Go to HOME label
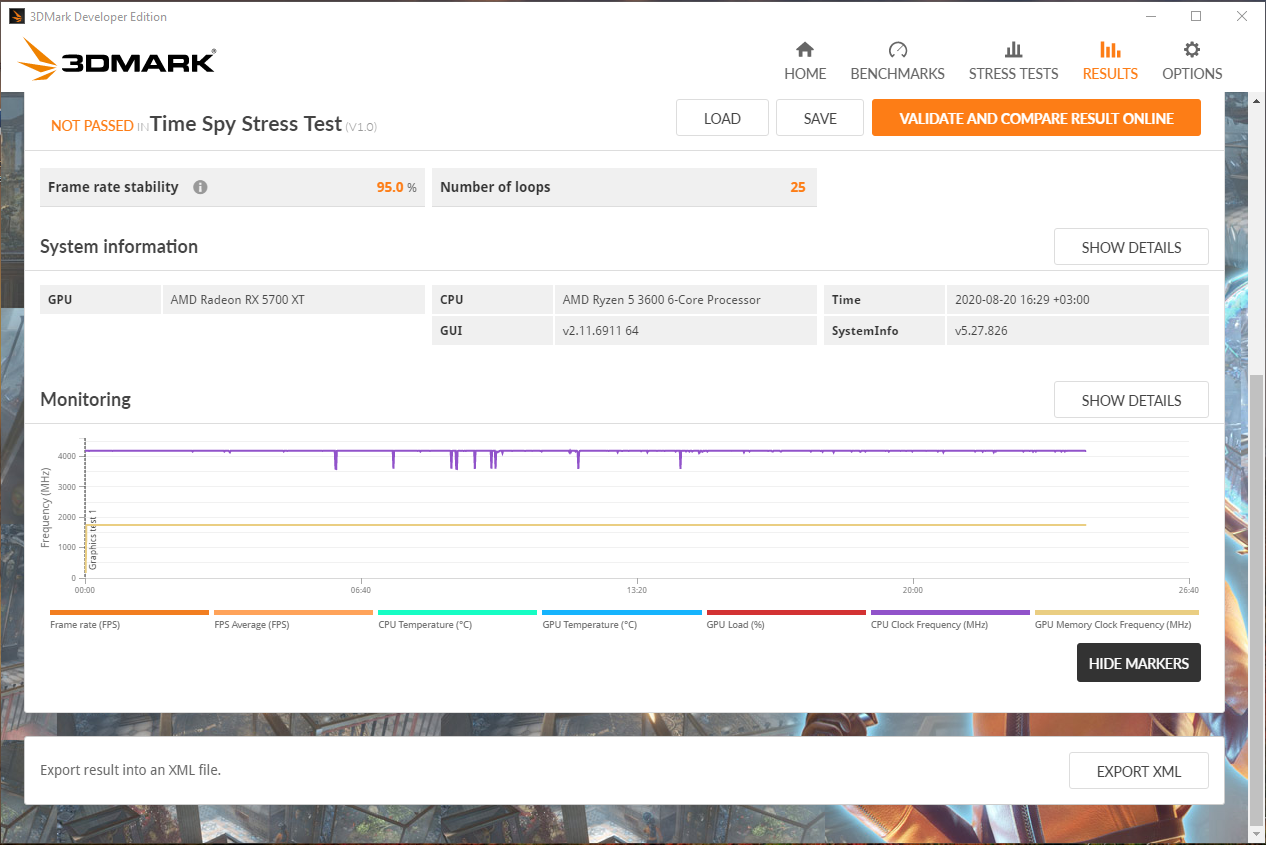The width and height of the screenshot is (1266, 845). pyautogui.click(x=805, y=74)
